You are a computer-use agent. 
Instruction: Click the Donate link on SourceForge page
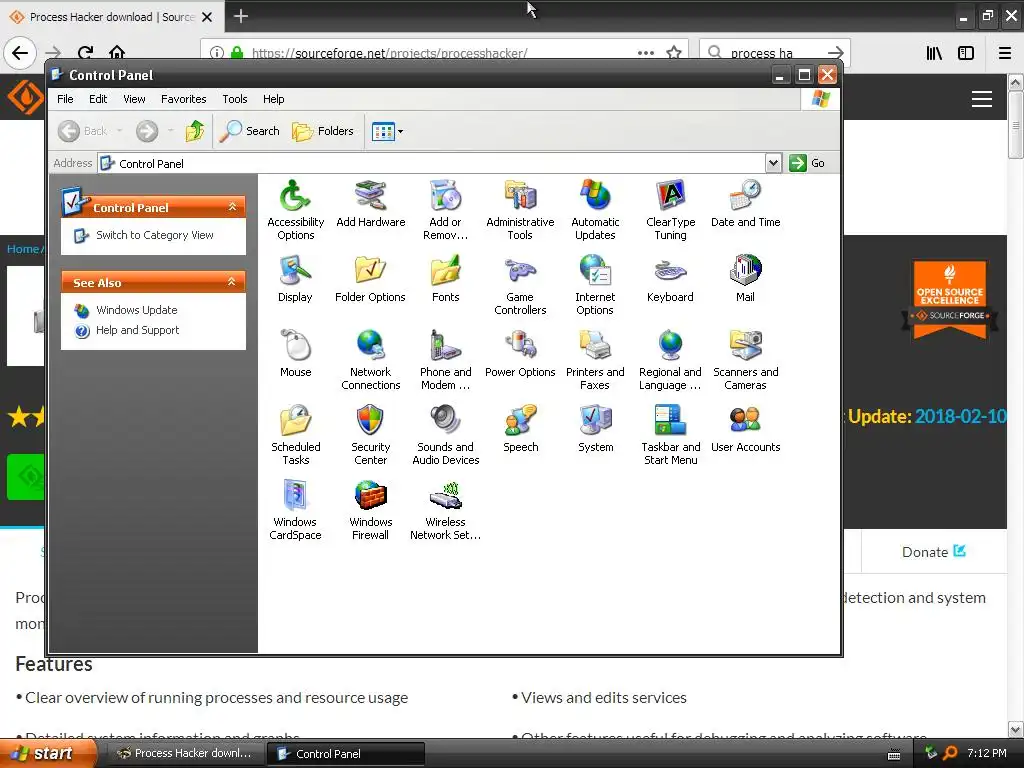933,552
